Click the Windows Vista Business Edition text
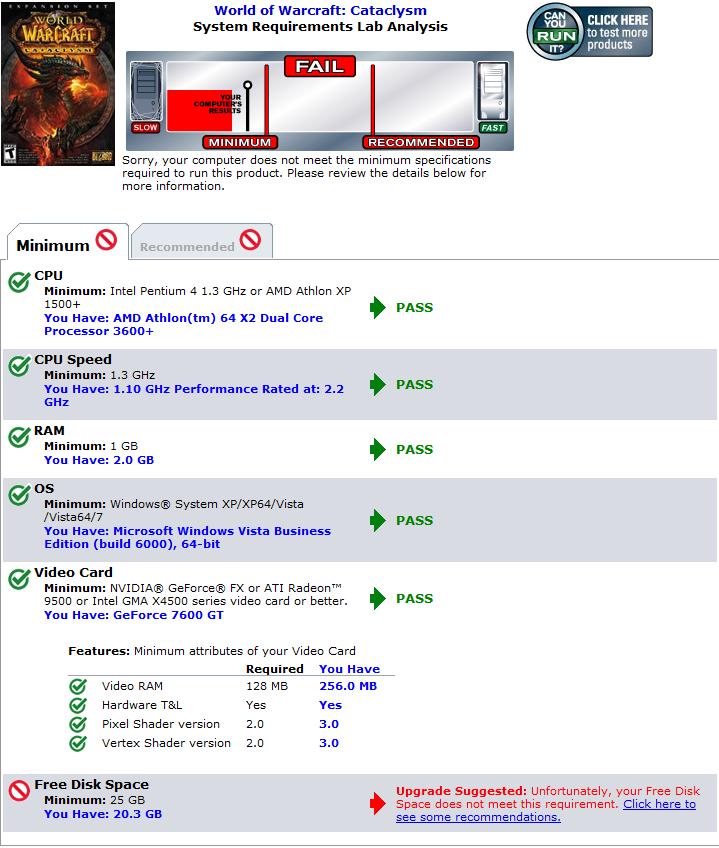719x848 pixels. click(x=187, y=538)
